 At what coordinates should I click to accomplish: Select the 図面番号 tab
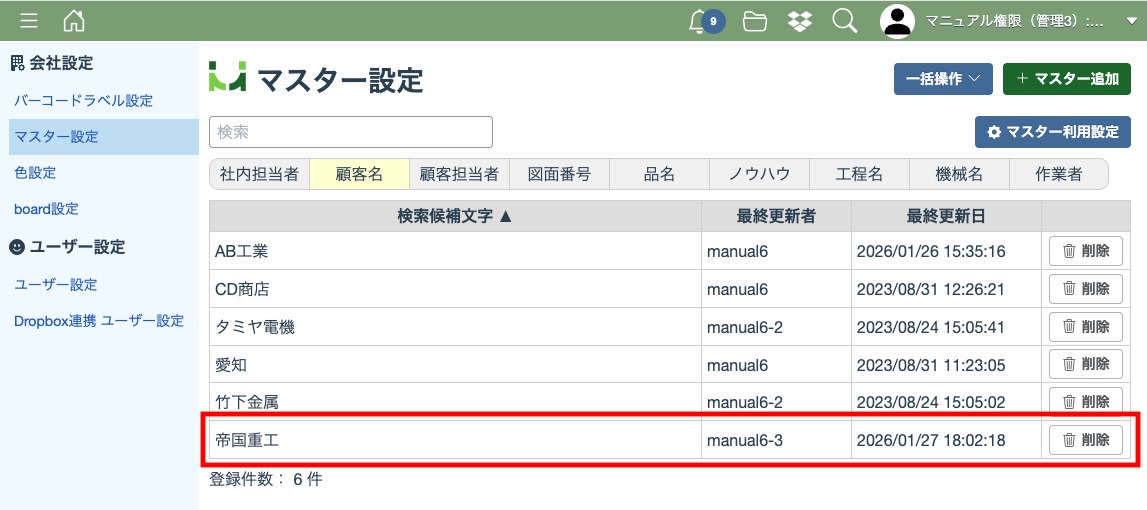pos(559,174)
